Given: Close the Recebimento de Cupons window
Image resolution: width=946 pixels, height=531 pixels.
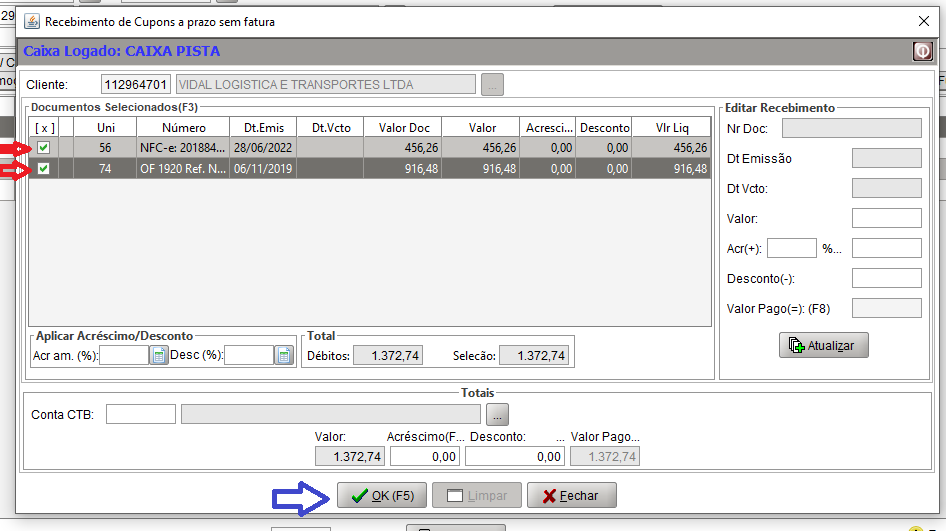Looking at the screenshot, I should [922, 21].
